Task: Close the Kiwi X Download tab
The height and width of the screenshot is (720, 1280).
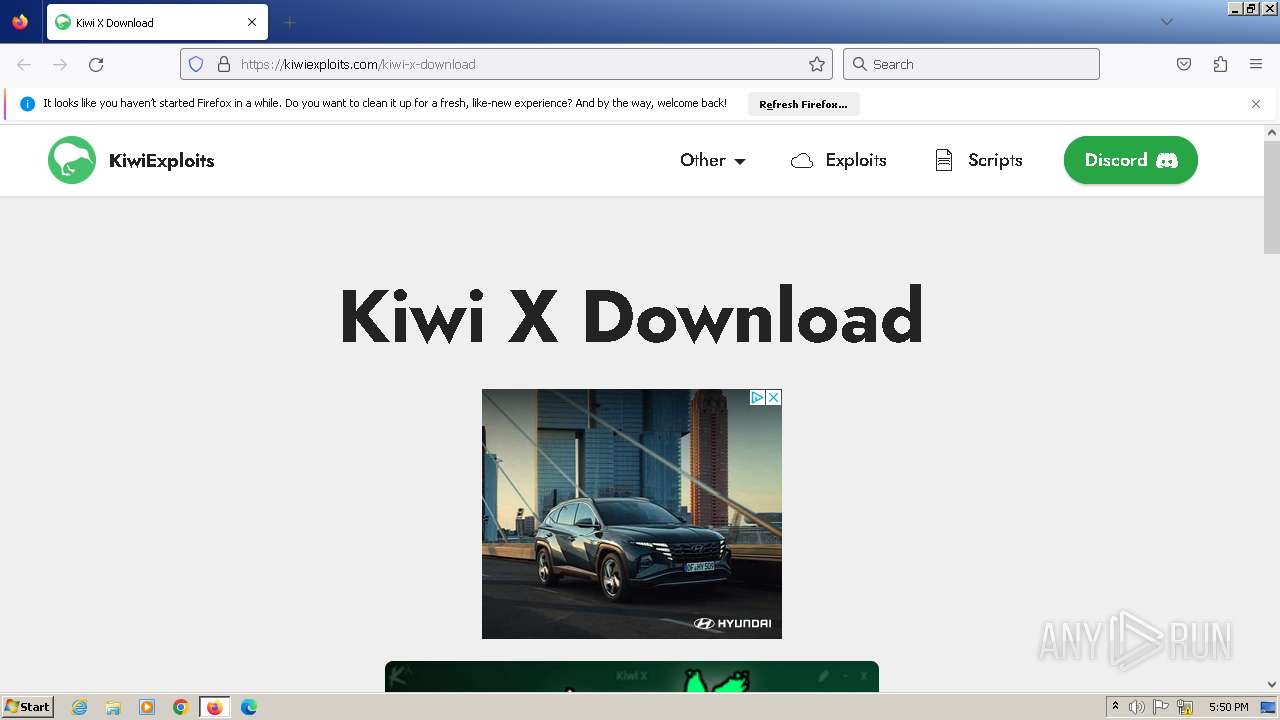Action: click(252, 22)
